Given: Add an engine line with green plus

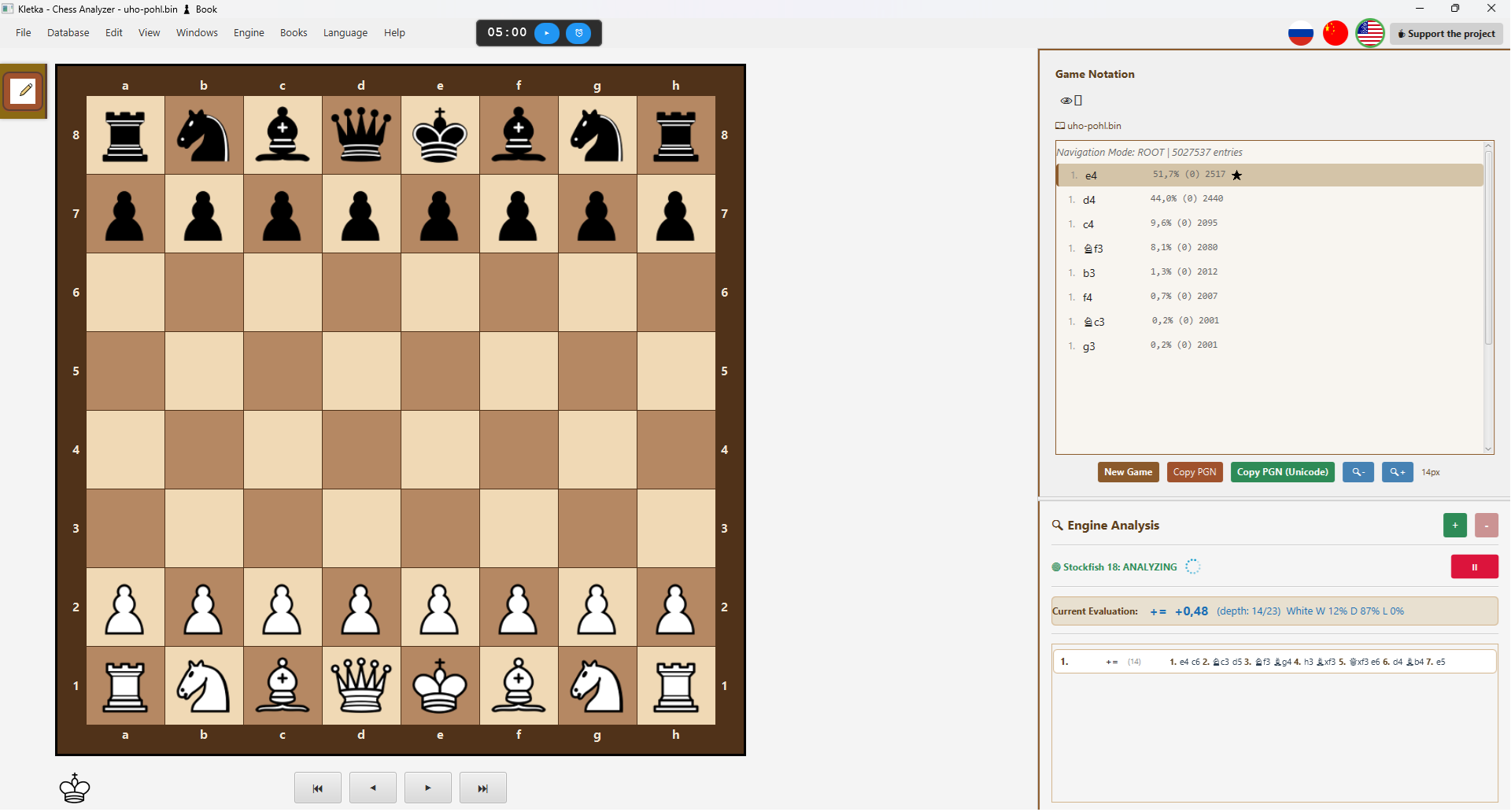Looking at the screenshot, I should pos(1455,526).
